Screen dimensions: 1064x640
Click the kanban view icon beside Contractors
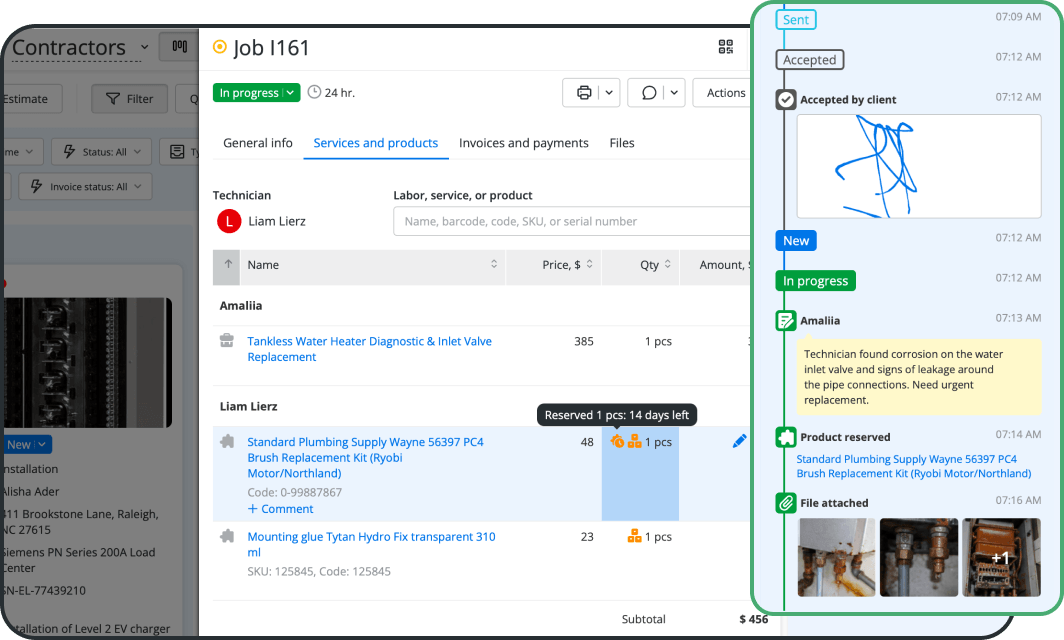(179, 46)
